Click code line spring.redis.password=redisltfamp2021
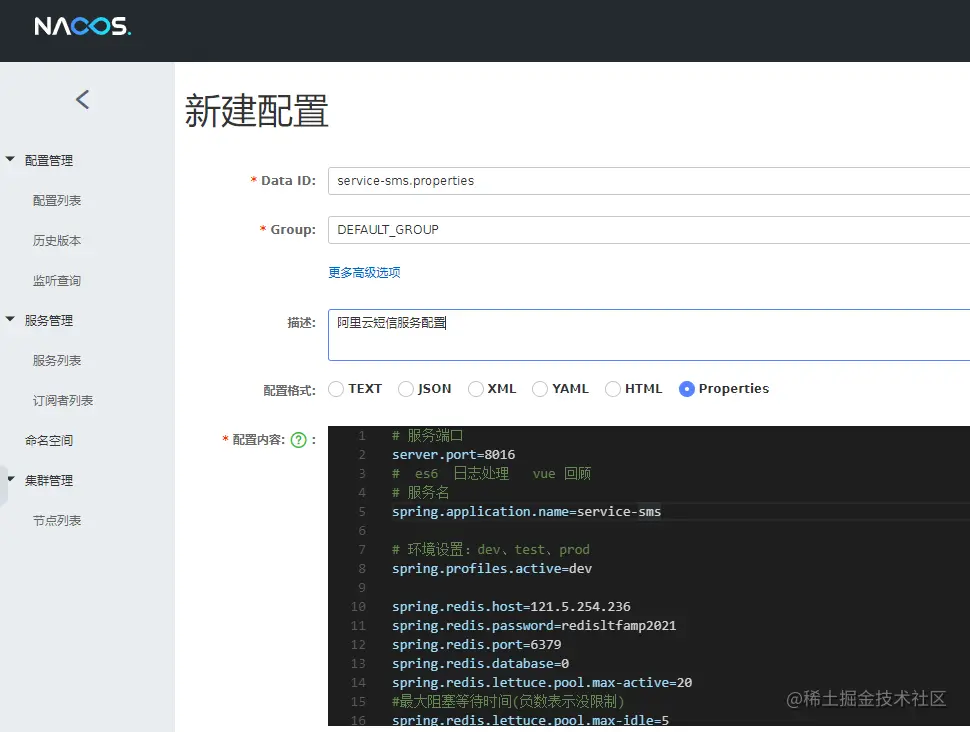The image size is (970, 732). click(x=534, y=626)
